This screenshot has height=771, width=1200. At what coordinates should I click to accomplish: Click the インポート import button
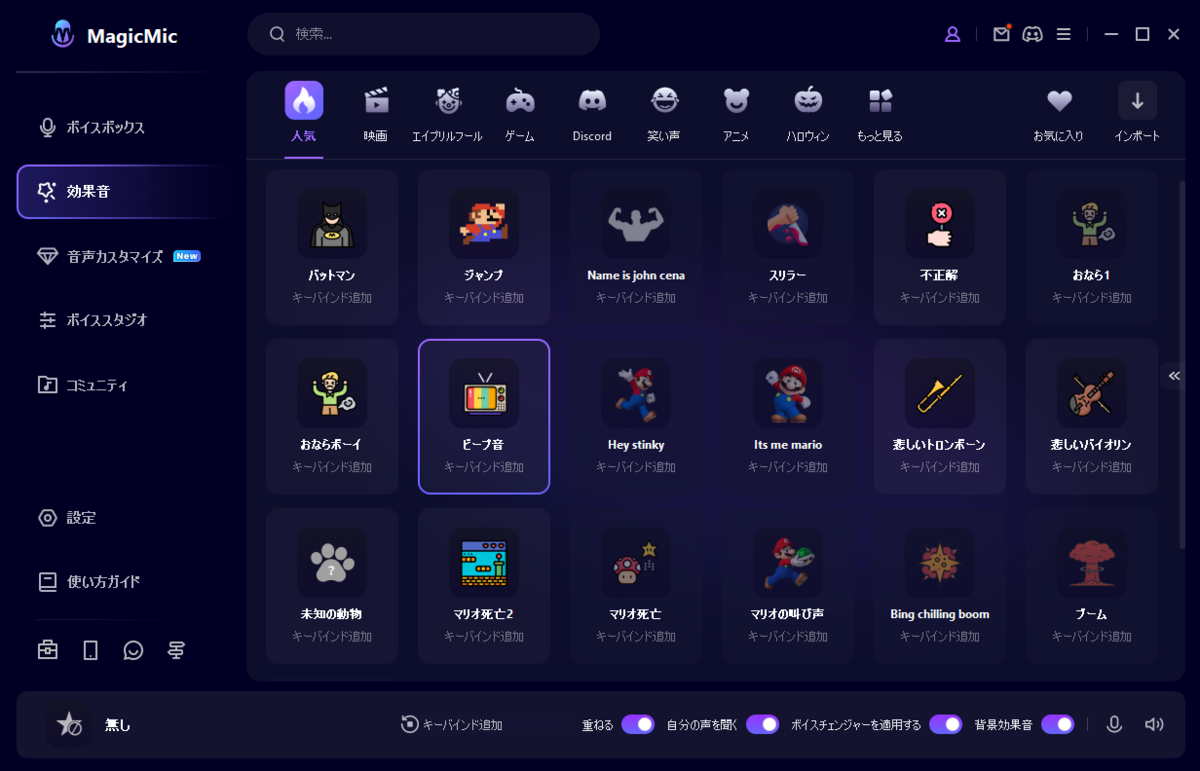coord(1137,113)
